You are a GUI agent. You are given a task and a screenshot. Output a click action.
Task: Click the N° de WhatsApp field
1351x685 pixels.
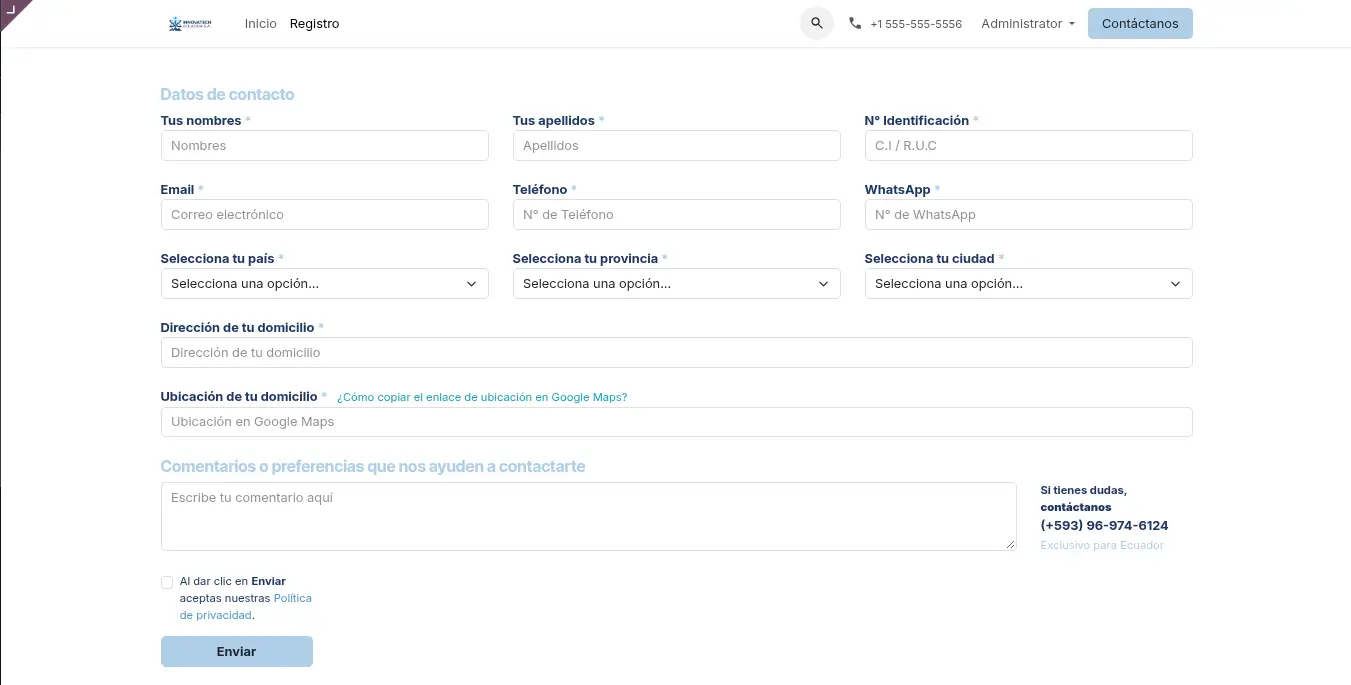pos(1029,215)
